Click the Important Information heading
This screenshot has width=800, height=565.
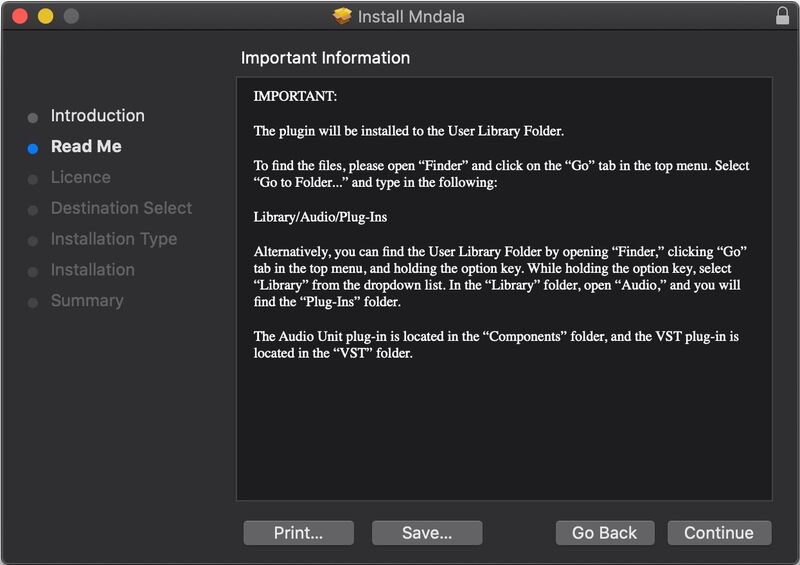pyautogui.click(x=325, y=58)
